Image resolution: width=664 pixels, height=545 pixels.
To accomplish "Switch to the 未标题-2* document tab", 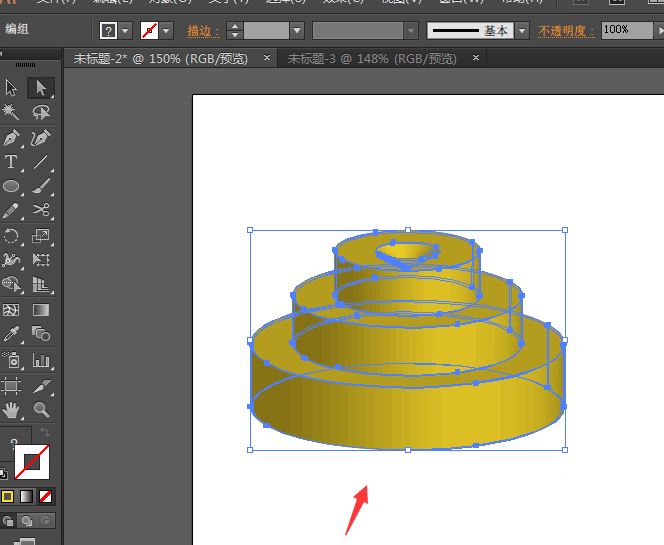I will [161, 58].
